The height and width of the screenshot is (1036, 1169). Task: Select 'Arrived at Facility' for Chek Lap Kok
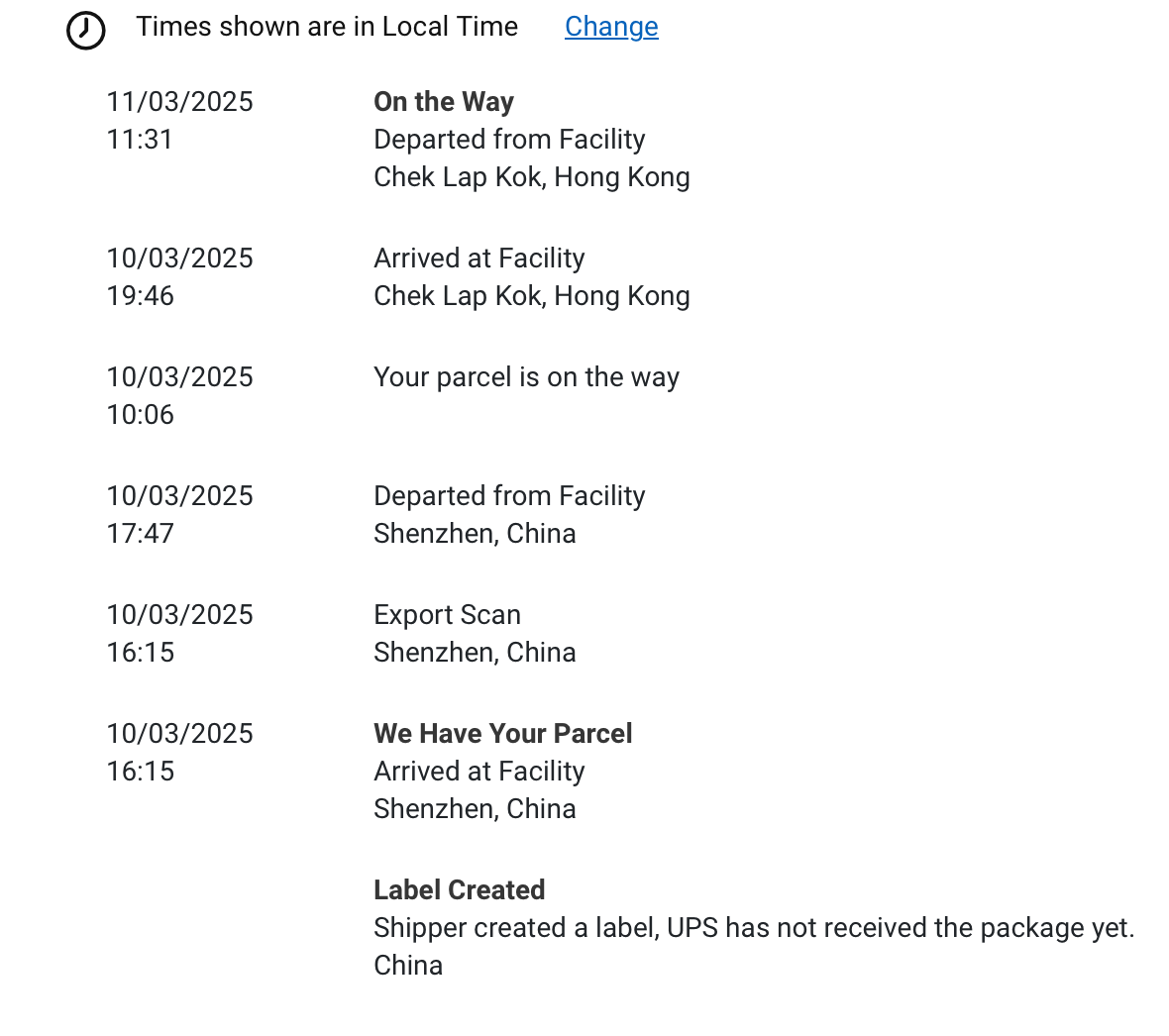point(478,259)
